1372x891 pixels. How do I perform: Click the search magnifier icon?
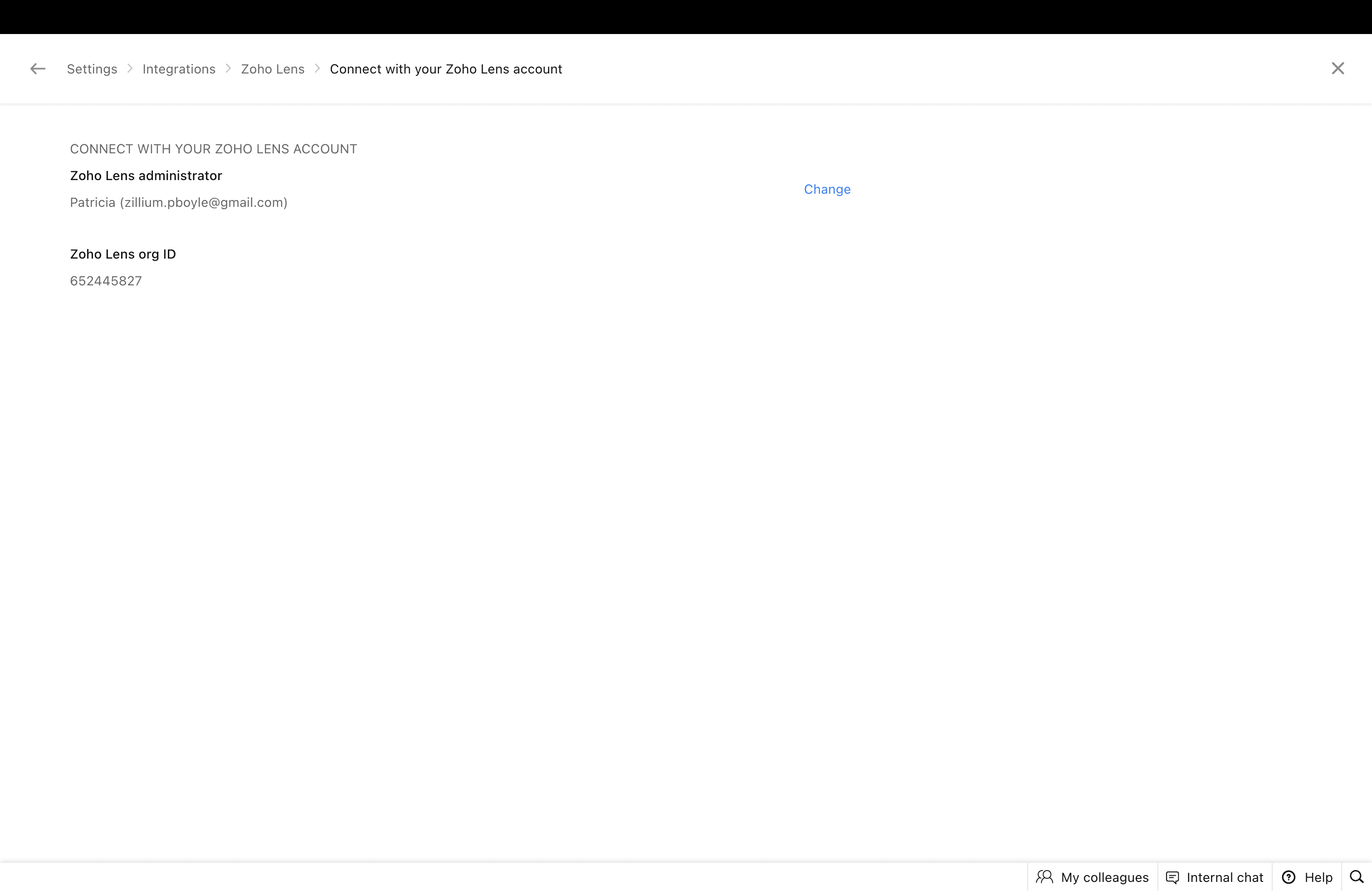coord(1357,876)
